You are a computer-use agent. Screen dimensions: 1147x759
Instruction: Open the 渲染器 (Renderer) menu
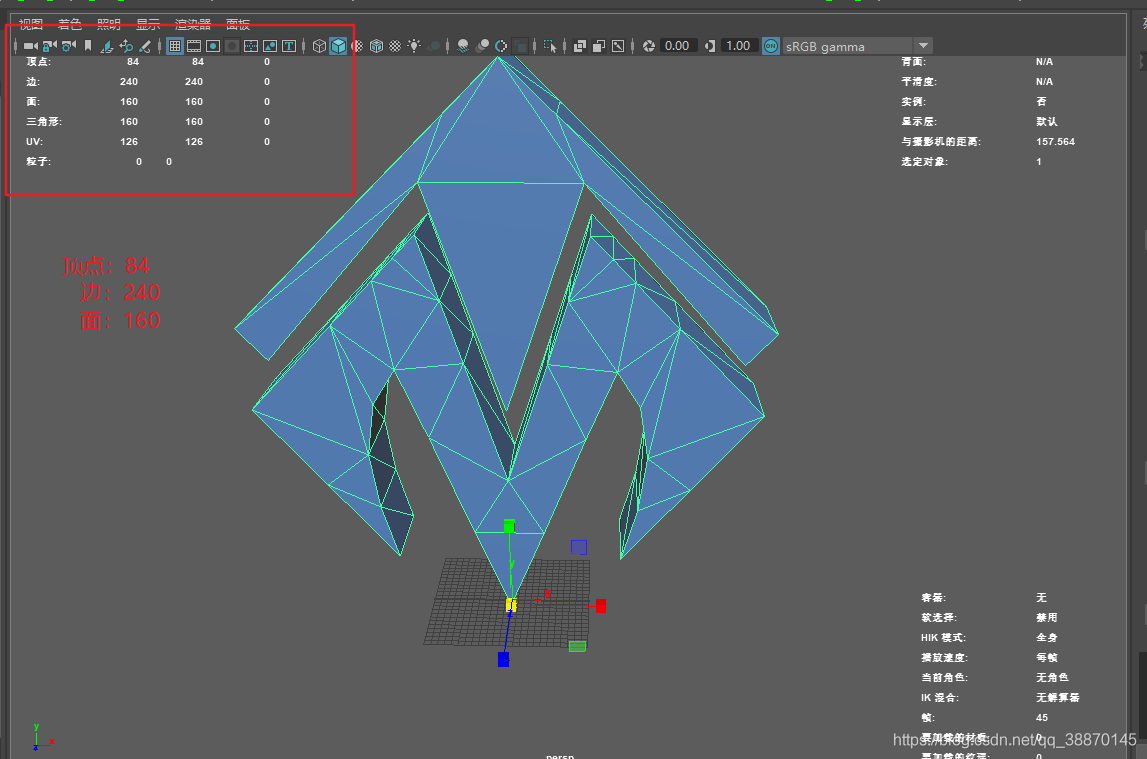[193, 24]
